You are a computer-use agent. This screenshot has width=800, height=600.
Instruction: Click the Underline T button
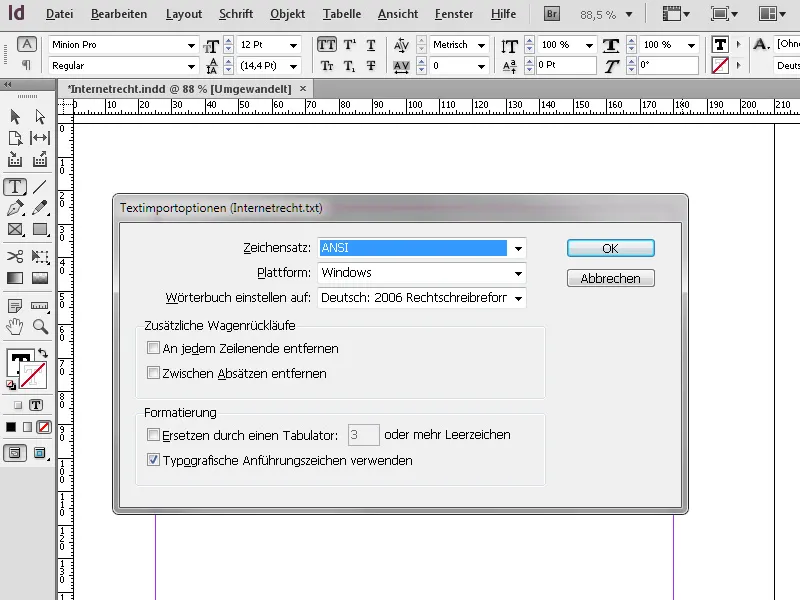(x=371, y=45)
